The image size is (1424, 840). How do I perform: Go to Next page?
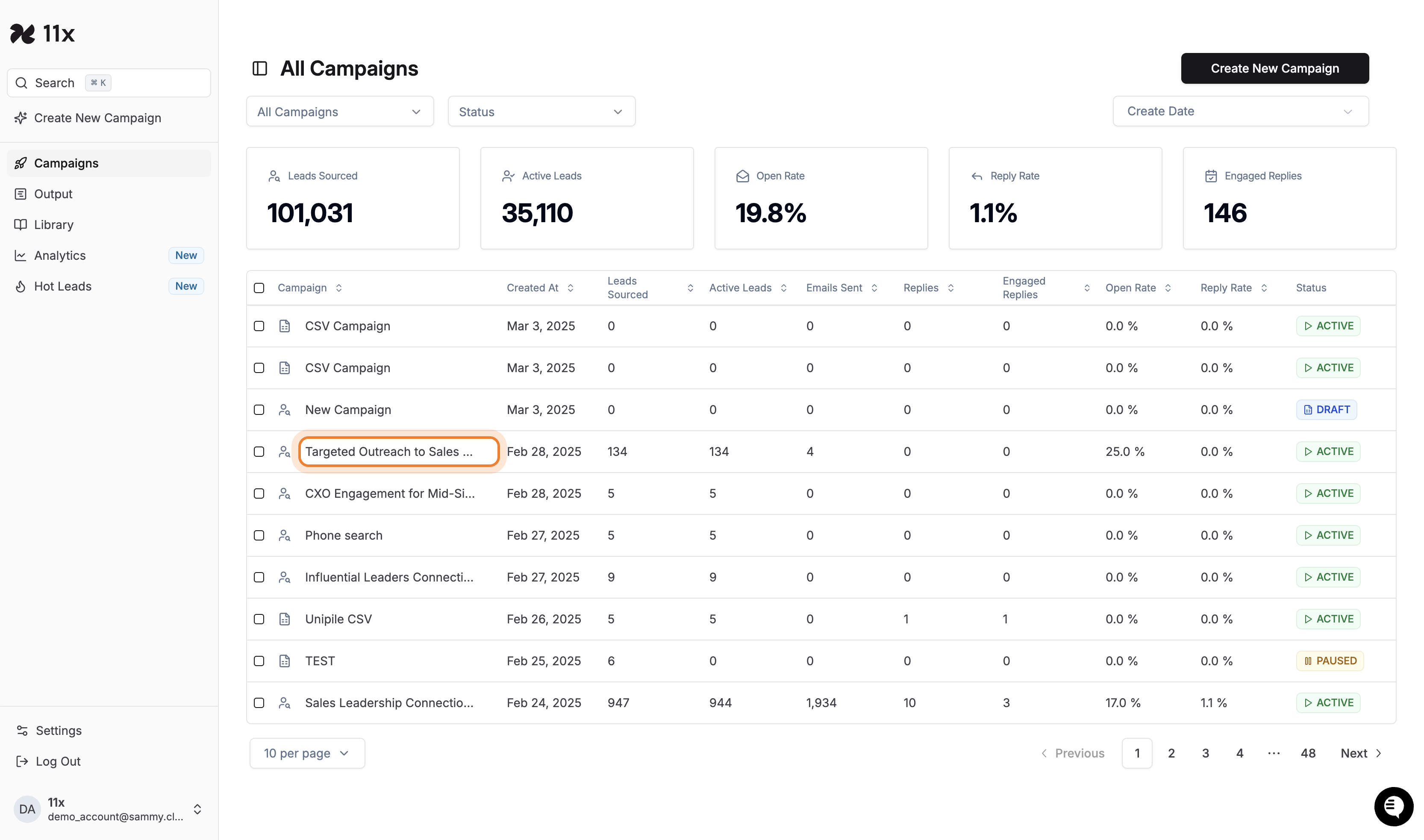point(1361,753)
